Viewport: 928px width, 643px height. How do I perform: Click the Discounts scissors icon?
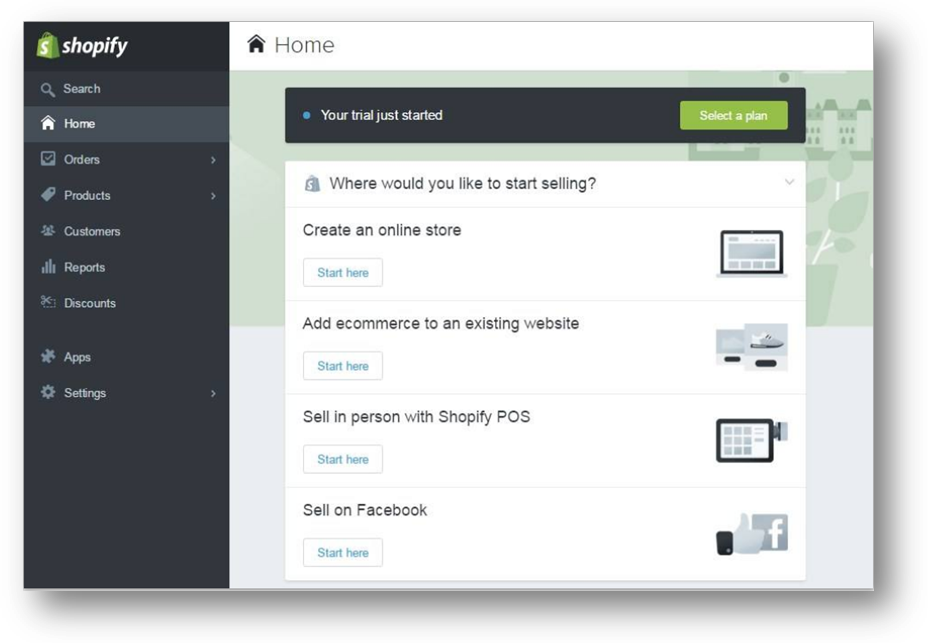tap(48, 302)
